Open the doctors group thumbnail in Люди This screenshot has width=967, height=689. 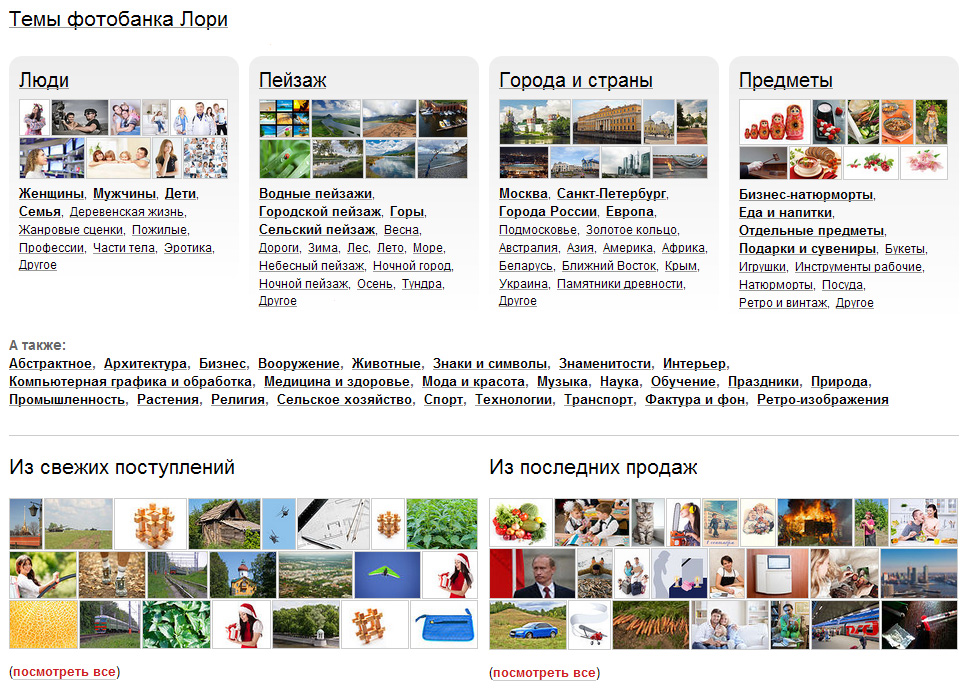pyautogui.click(x=199, y=117)
